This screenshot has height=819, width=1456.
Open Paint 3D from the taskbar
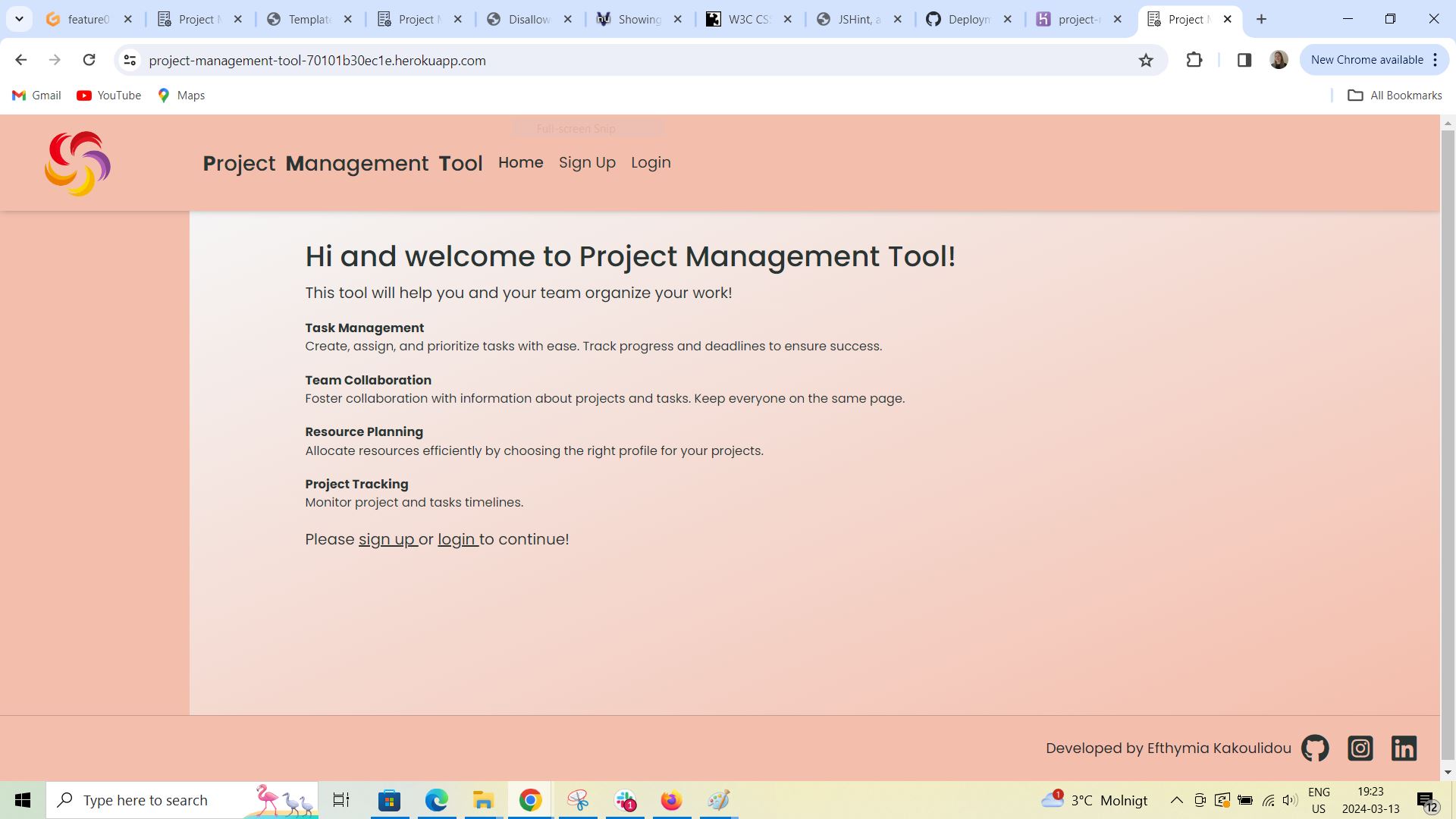pyautogui.click(x=717, y=799)
